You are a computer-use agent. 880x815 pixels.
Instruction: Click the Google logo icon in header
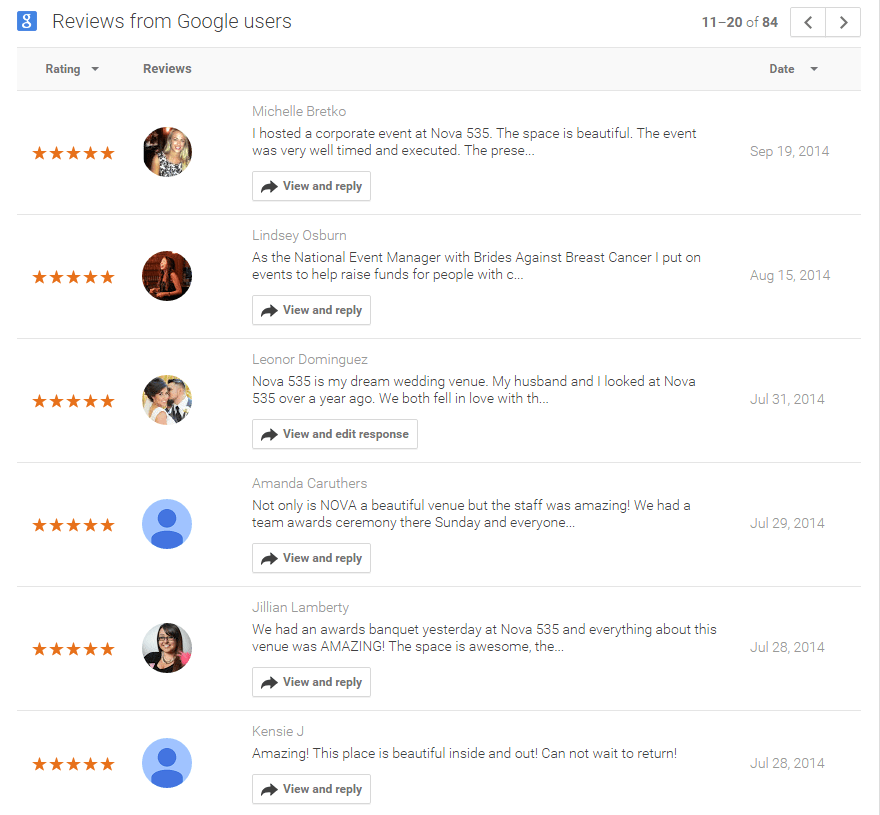(x=27, y=21)
